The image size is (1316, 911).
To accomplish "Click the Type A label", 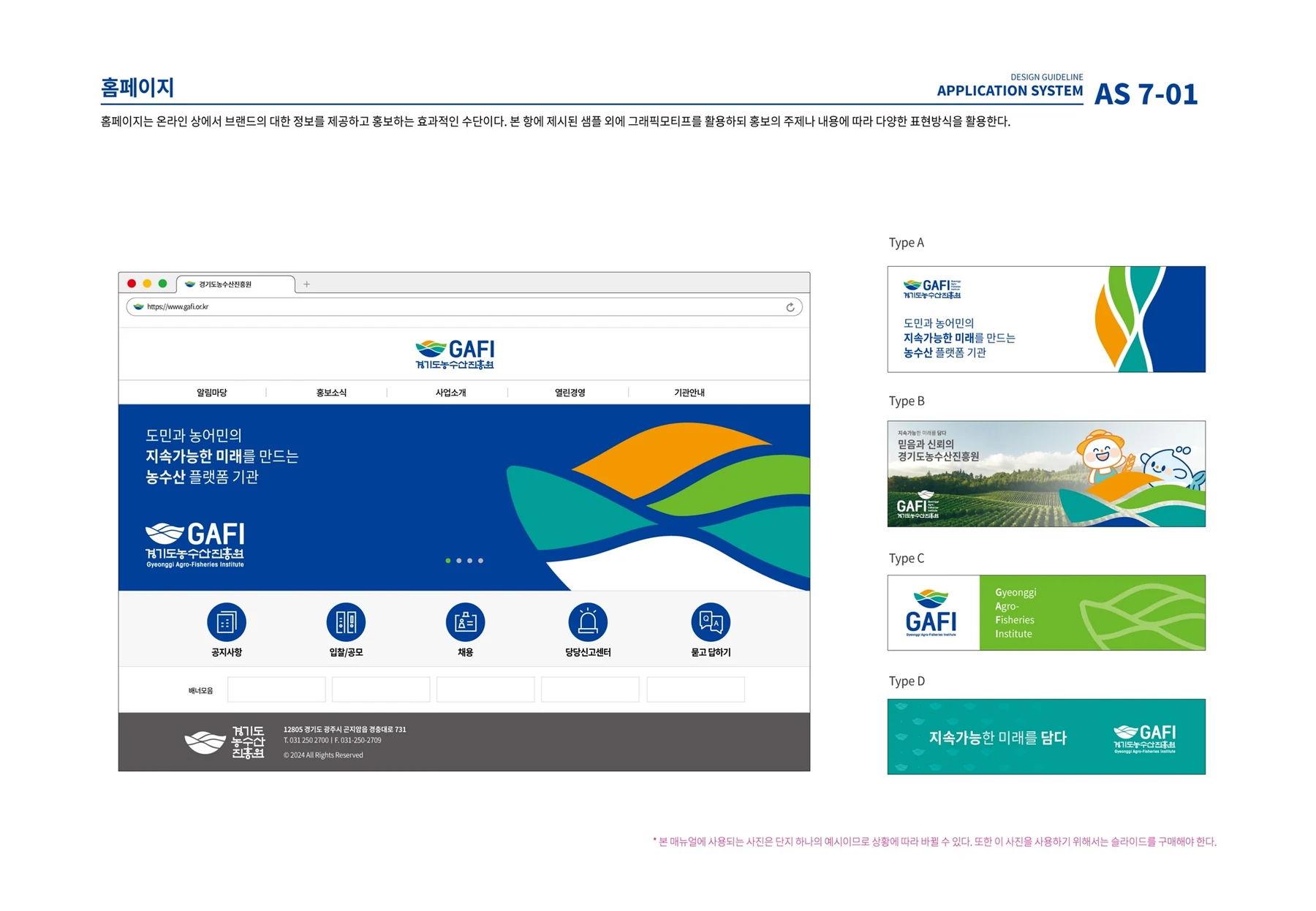I will (x=907, y=243).
